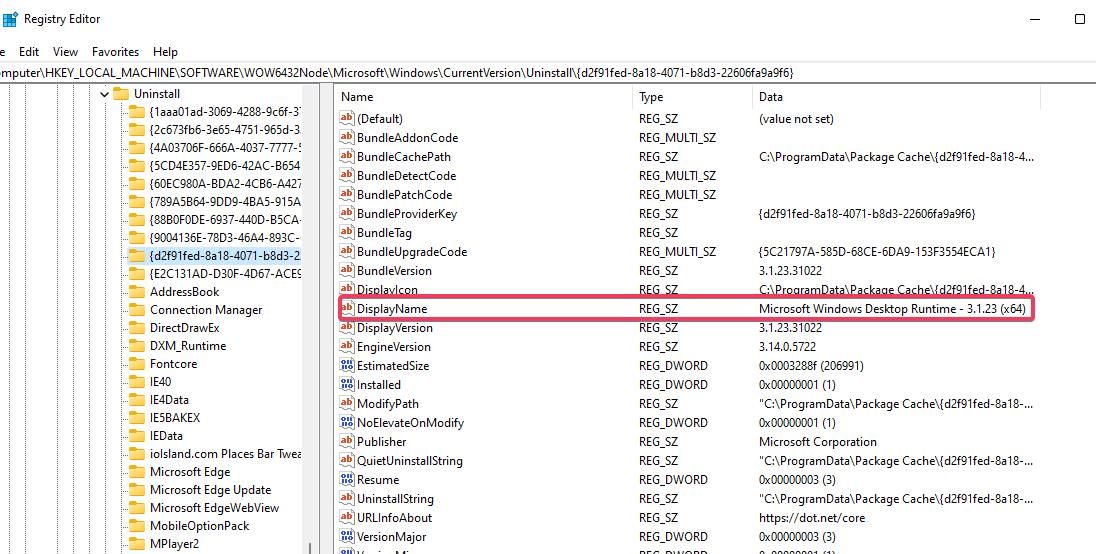Select the IEData key
The image size is (1096, 554).
[166, 436]
